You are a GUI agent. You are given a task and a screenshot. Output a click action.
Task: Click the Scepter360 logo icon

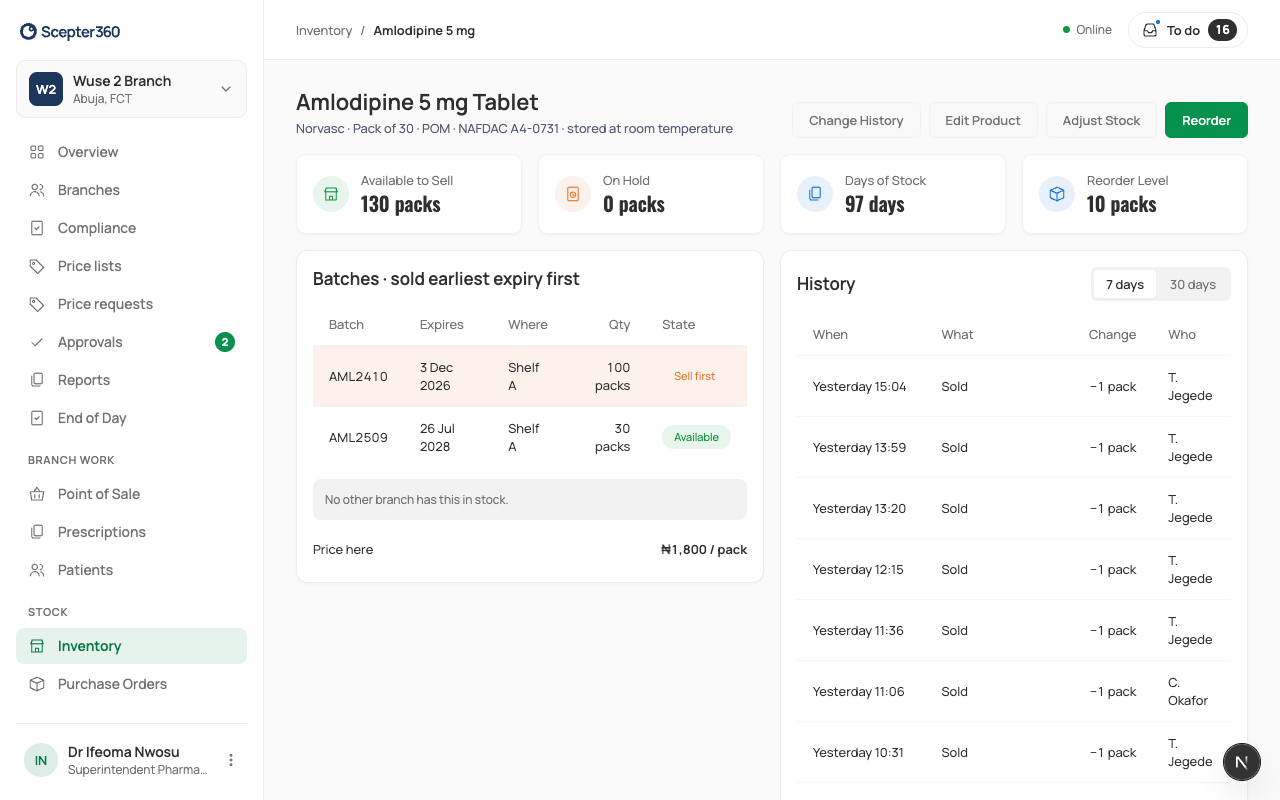(28, 32)
